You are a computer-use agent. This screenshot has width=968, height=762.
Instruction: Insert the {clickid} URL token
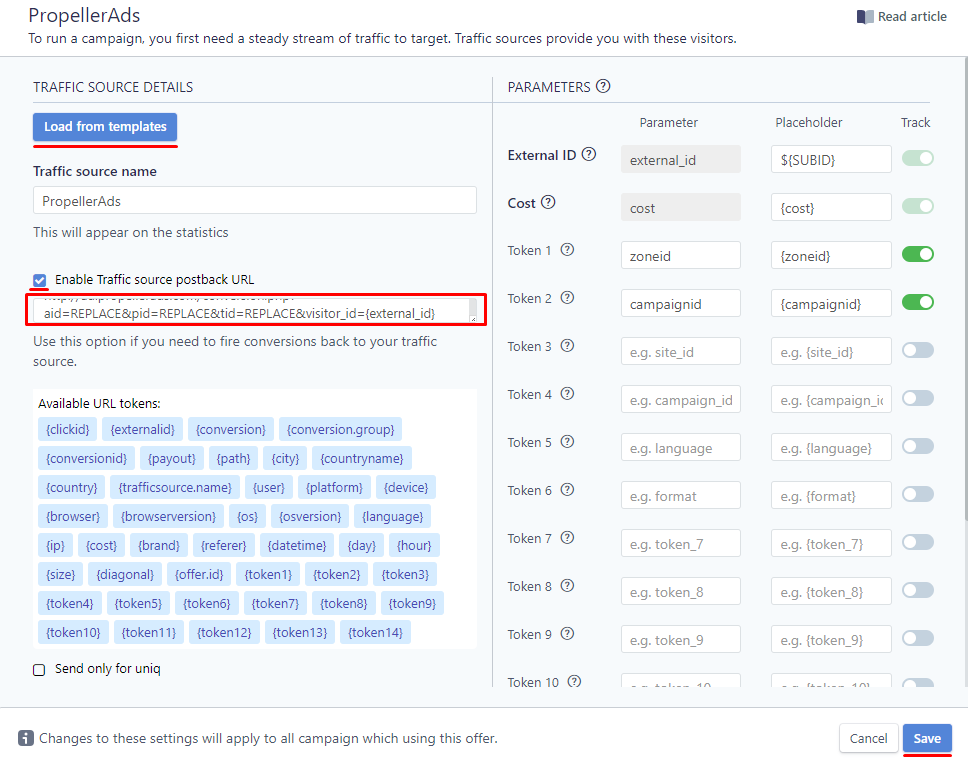pos(67,429)
